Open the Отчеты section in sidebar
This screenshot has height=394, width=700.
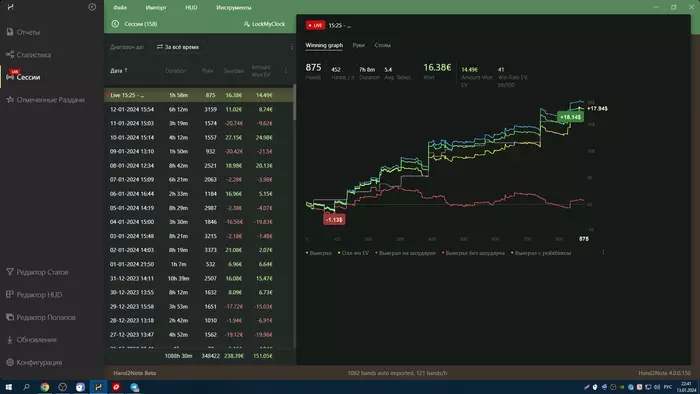tap(23, 32)
